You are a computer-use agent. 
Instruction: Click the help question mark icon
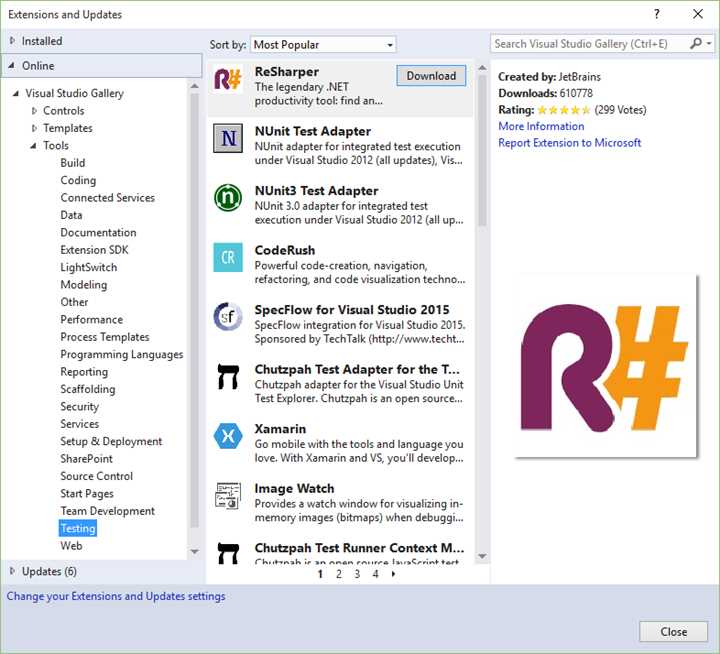click(x=657, y=14)
